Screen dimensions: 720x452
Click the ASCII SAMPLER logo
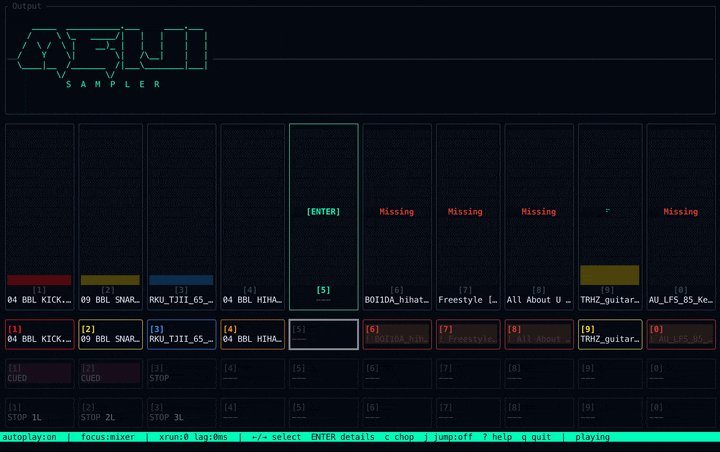pyautogui.click(x=112, y=57)
